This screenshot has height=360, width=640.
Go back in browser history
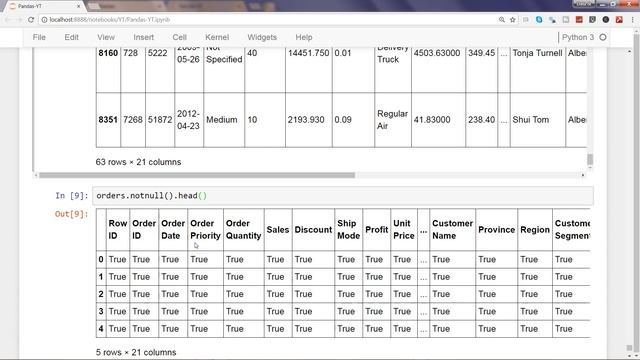coord(8,20)
